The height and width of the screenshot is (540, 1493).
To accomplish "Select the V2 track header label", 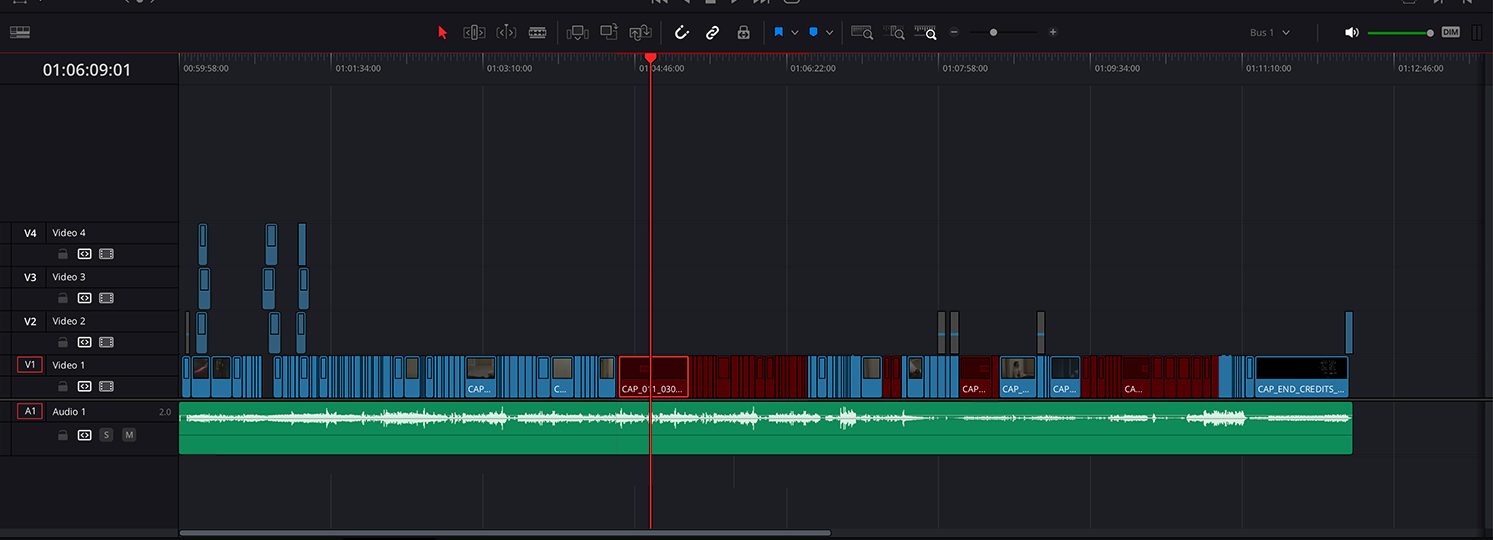I will pos(30,321).
